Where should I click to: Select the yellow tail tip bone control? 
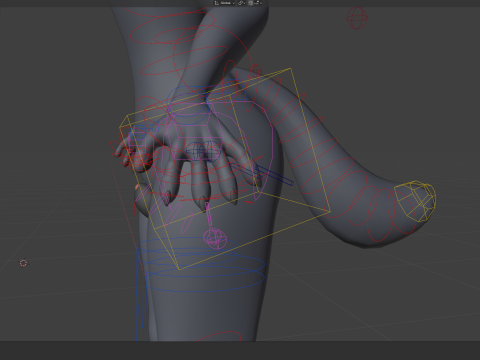click(415, 201)
